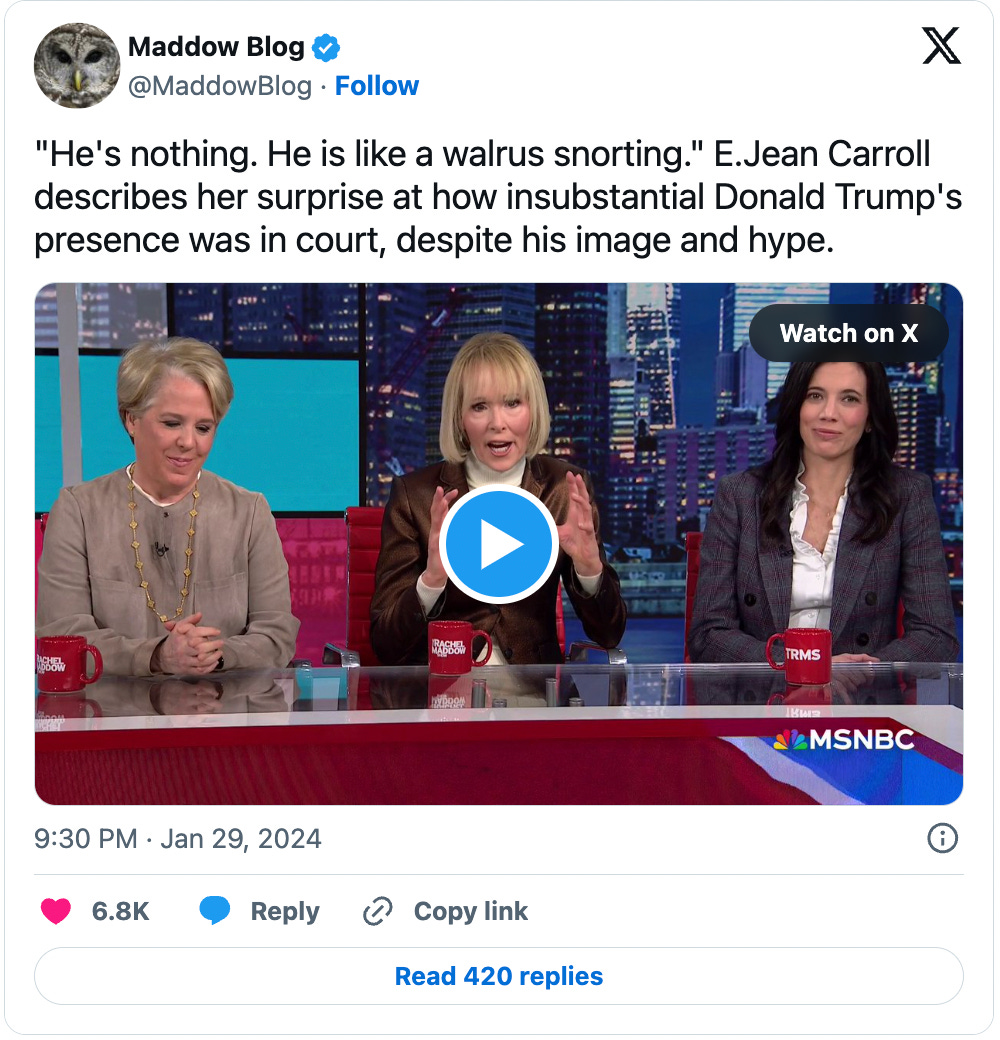The height and width of the screenshot is (1040, 1000).
Task: Open the @MaddowBlog handle link
Action: 219,86
